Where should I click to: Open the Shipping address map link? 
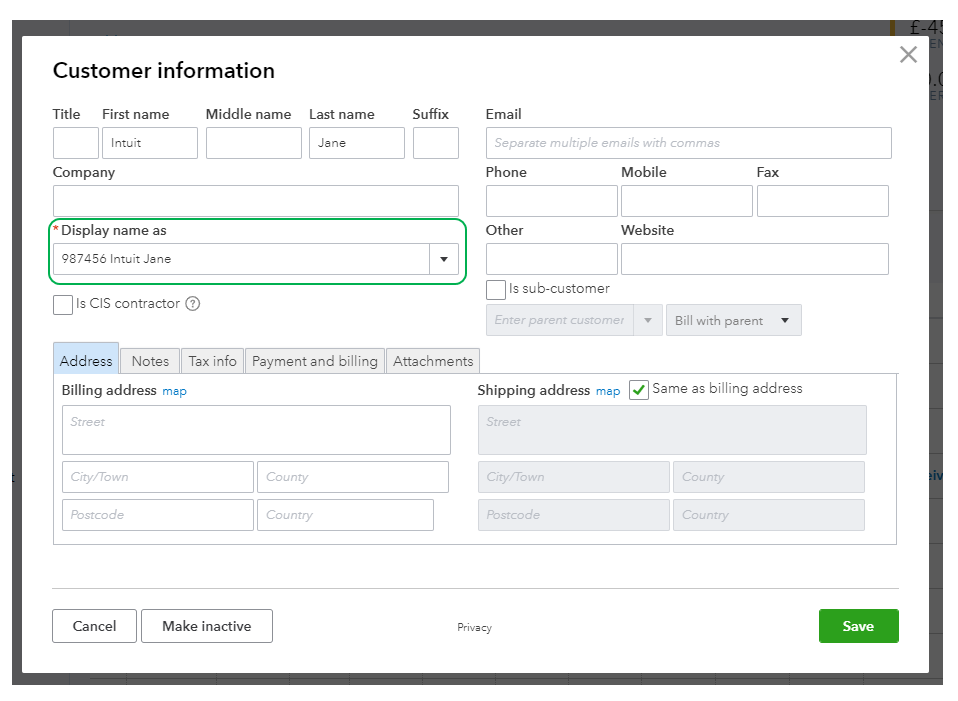(608, 391)
